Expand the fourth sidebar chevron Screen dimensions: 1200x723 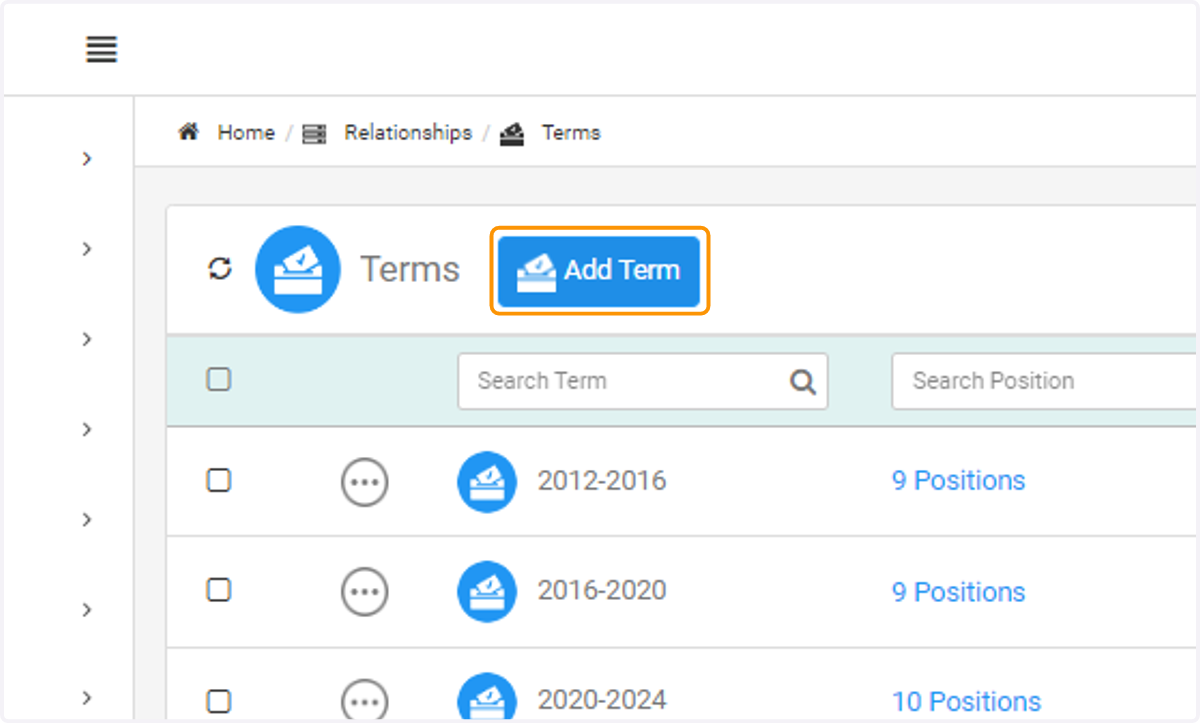click(x=88, y=429)
